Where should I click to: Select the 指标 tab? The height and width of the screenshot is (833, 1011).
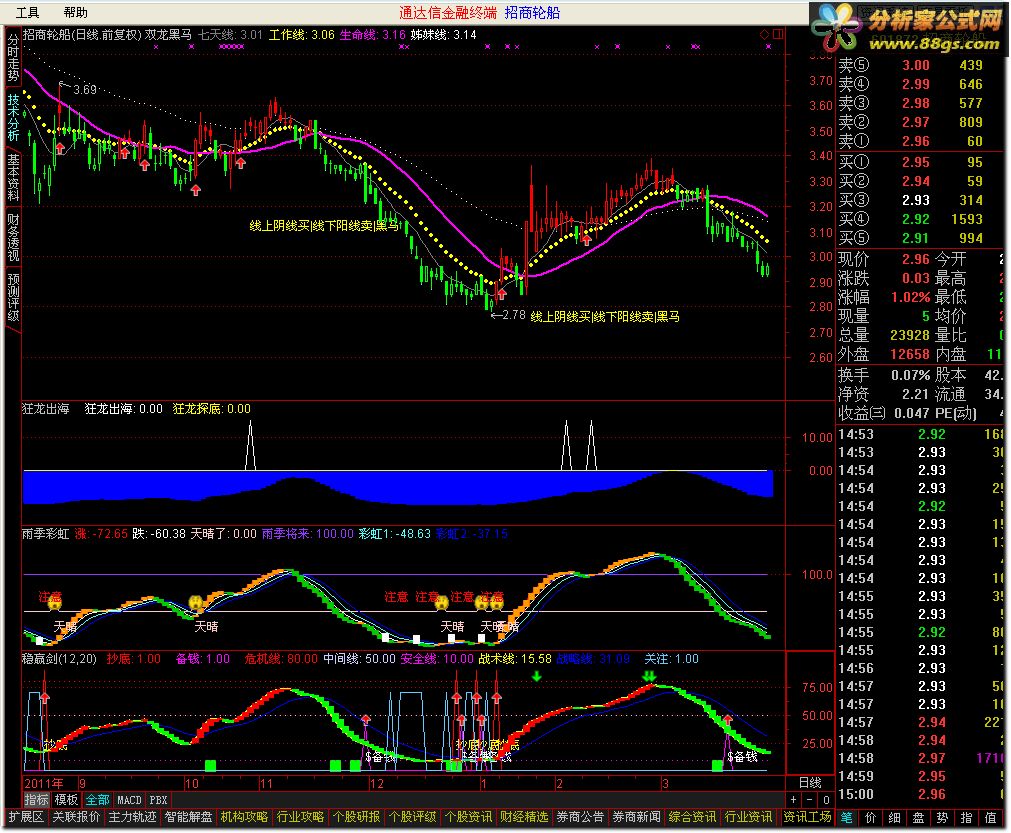click(36, 800)
